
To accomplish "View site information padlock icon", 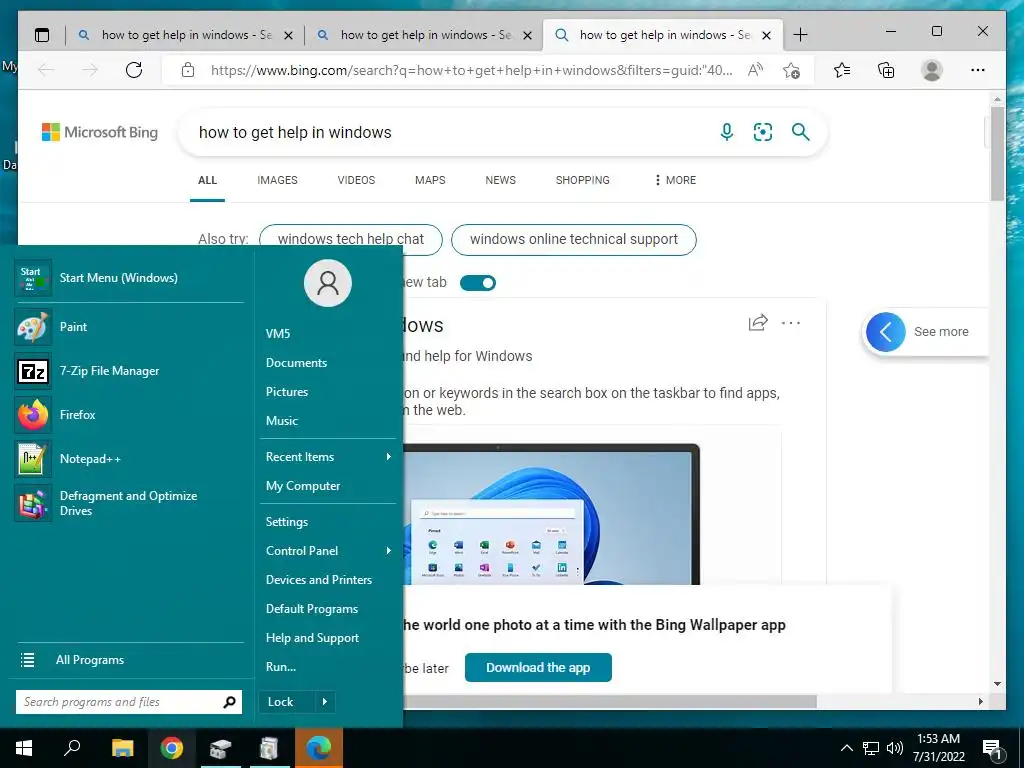I will (x=188, y=70).
